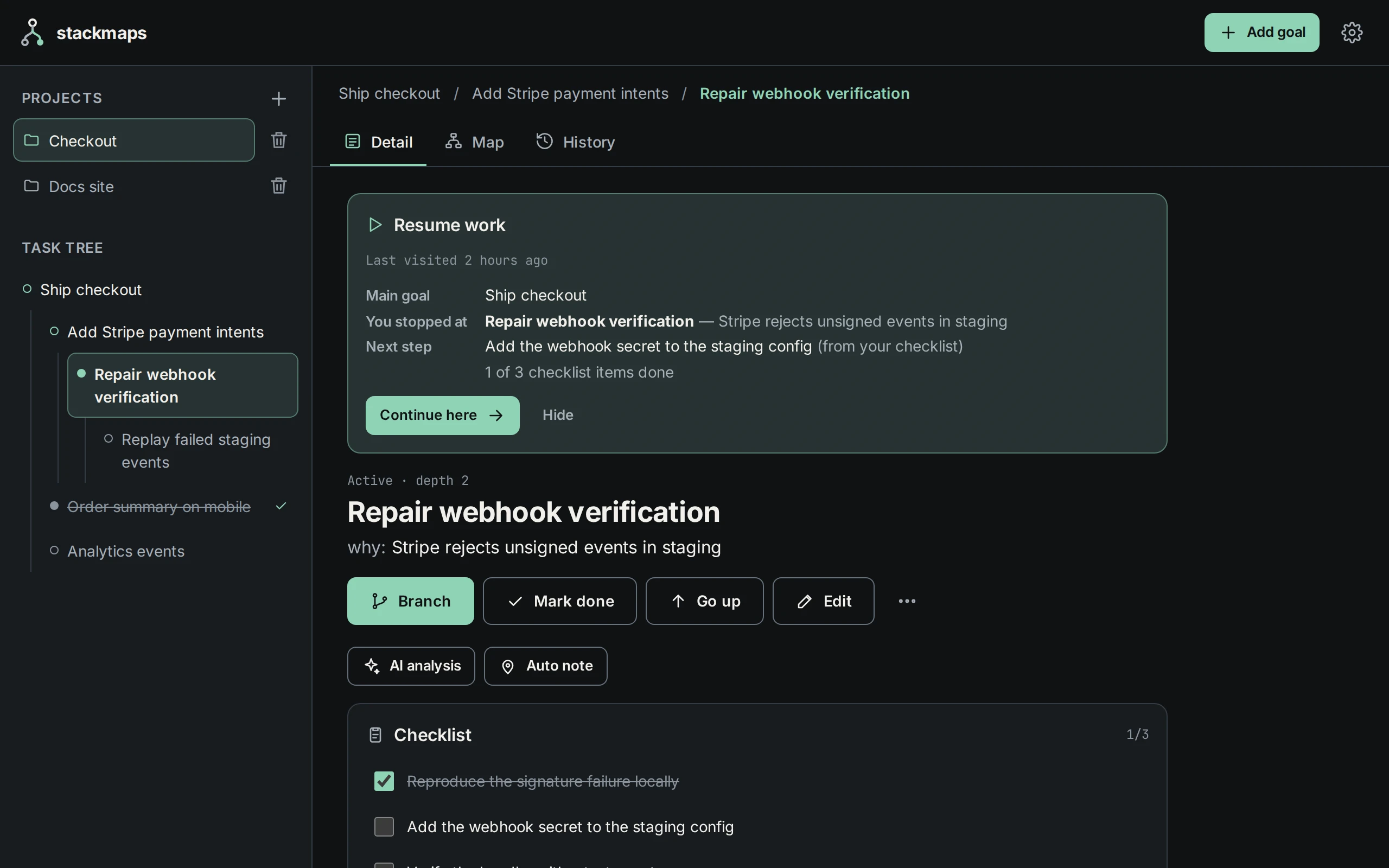Image resolution: width=1389 pixels, height=868 pixels.
Task: Select Add Stripe payment intents in task tree
Action: (165, 332)
